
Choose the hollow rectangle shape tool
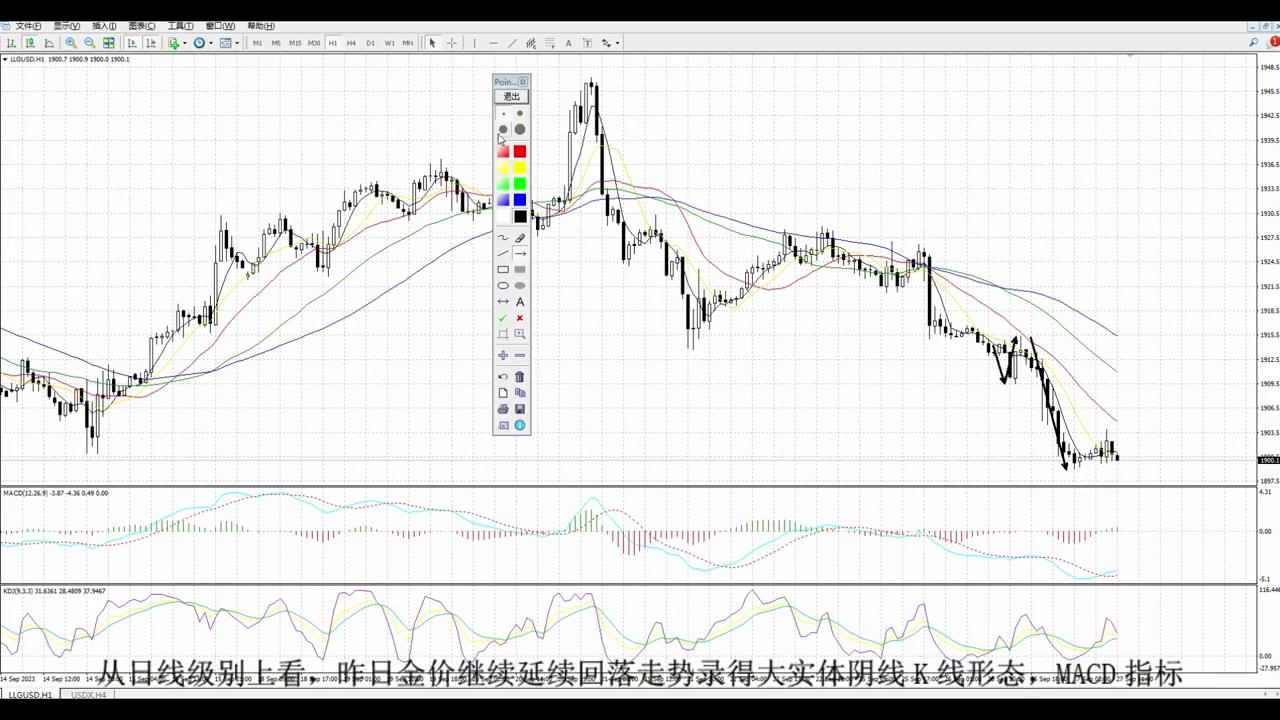tap(503, 270)
